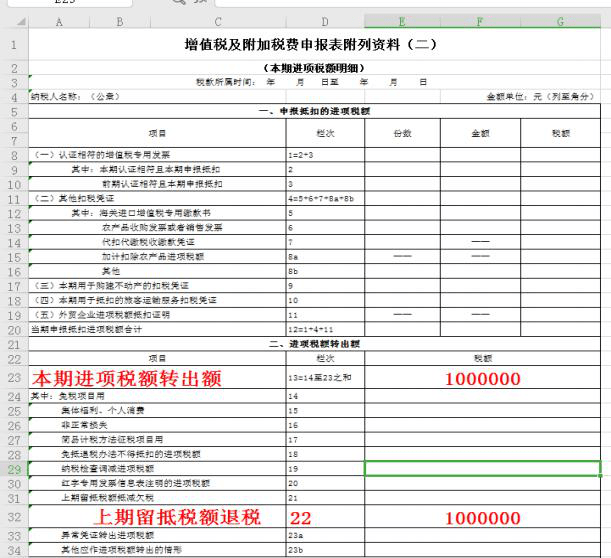Viewport: 611px width, 558px height.
Task: Click 异常凭证转出进项税额 cell
Action: click(157, 535)
